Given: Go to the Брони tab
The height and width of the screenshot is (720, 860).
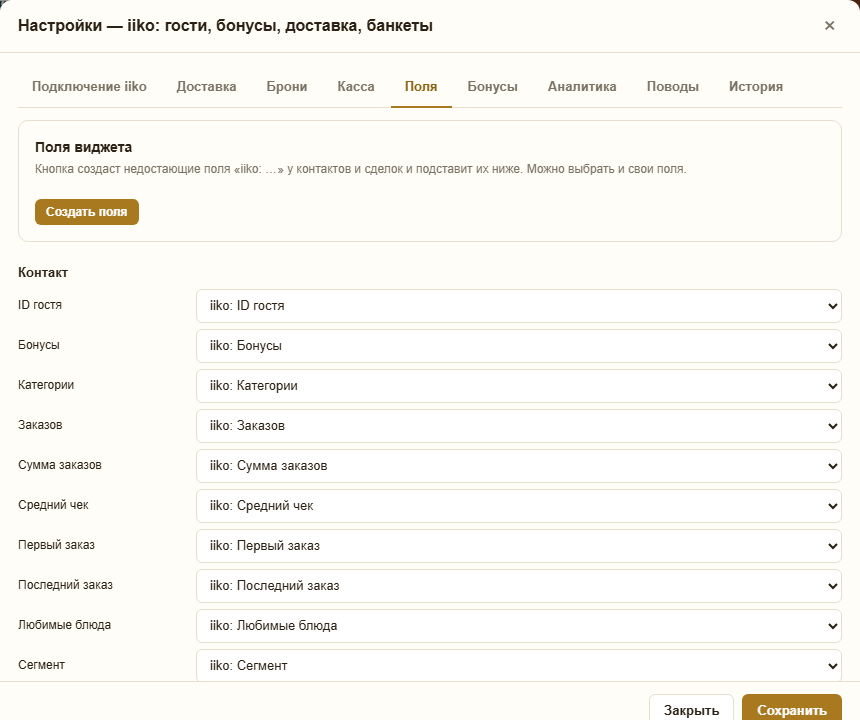Looking at the screenshot, I should coord(287,87).
